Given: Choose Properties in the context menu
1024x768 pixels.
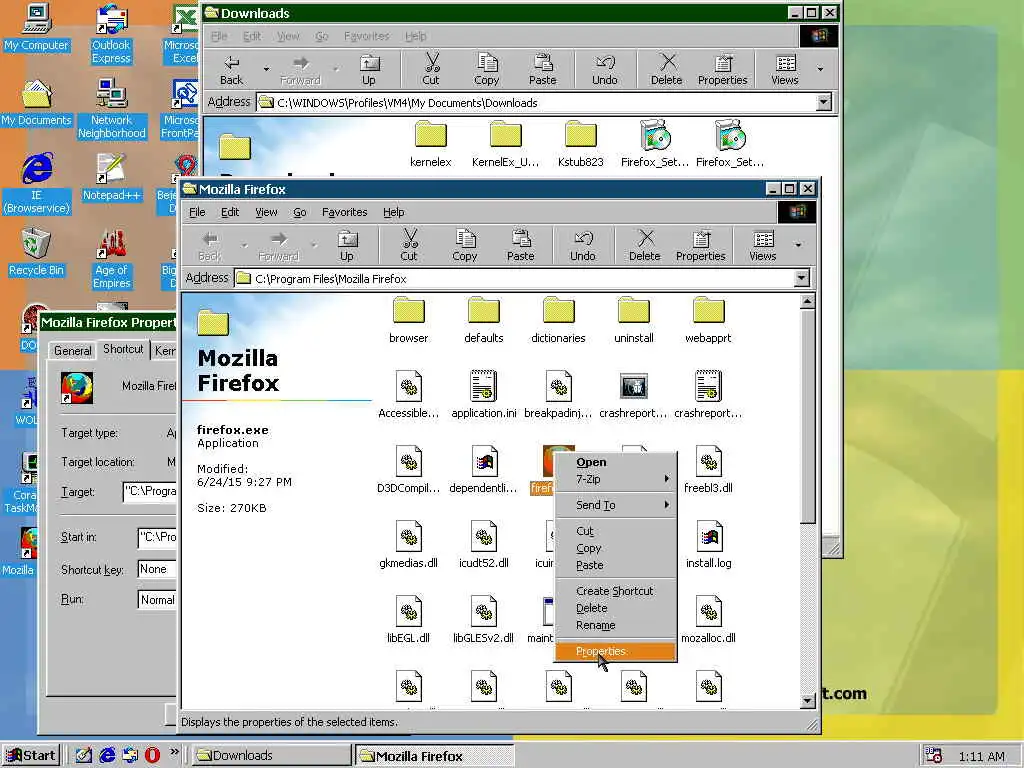Looking at the screenshot, I should pyautogui.click(x=615, y=651).
